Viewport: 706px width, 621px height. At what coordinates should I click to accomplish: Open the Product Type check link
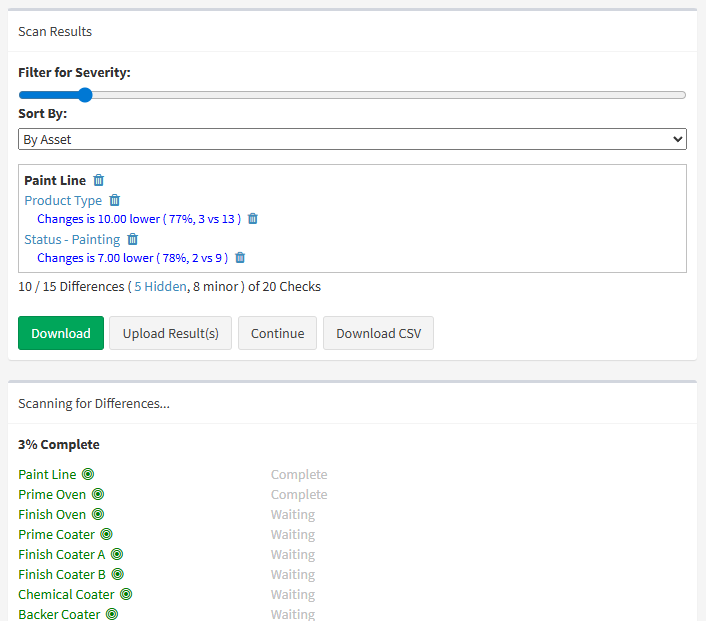pos(63,201)
